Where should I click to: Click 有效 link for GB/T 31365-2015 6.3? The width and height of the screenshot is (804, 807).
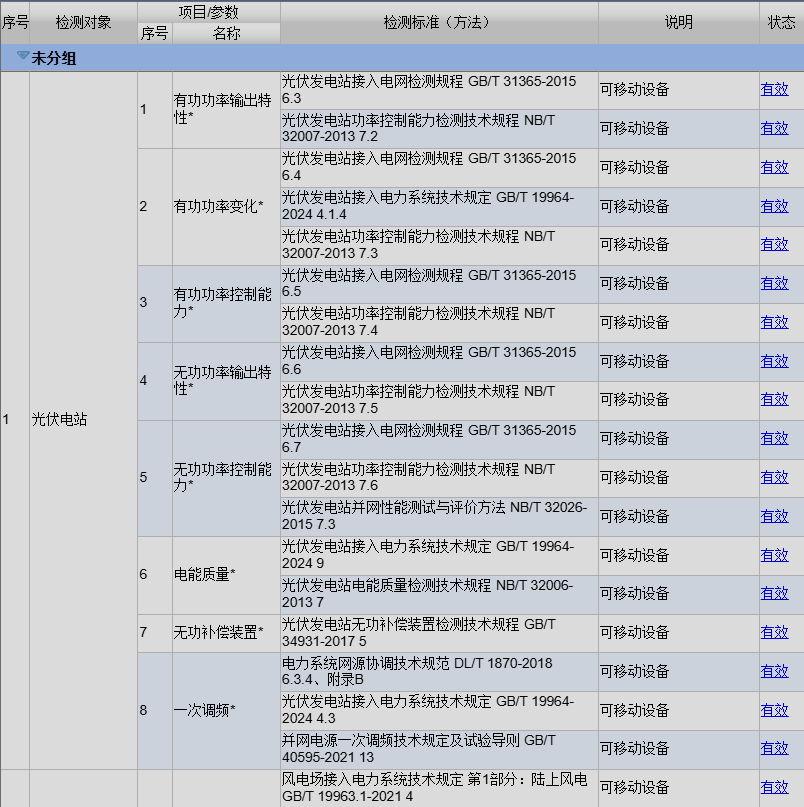(x=774, y=89)
